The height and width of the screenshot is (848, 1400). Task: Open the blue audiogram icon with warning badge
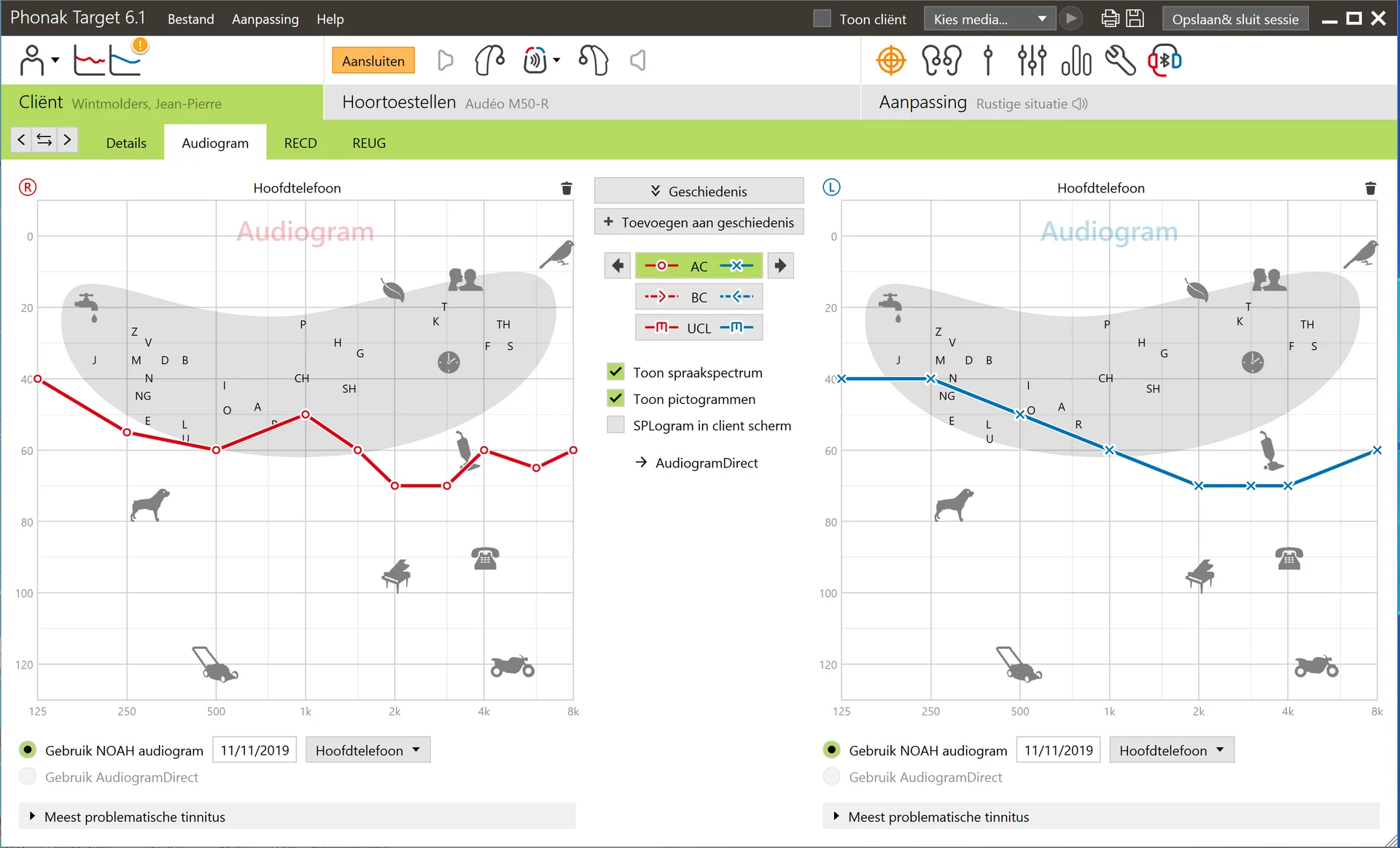[x=126, y=60]
